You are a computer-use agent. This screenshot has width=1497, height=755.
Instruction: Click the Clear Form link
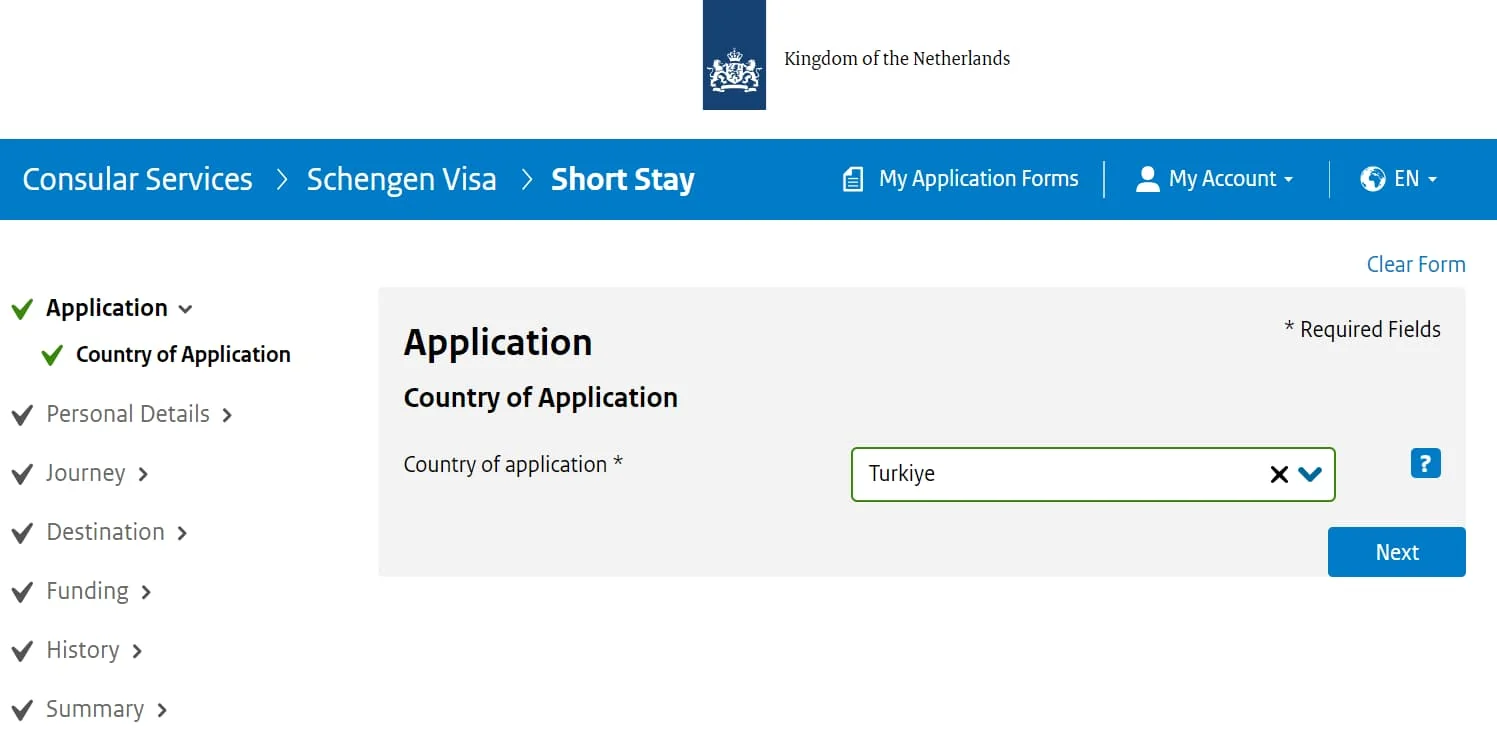pos(1415,263)
